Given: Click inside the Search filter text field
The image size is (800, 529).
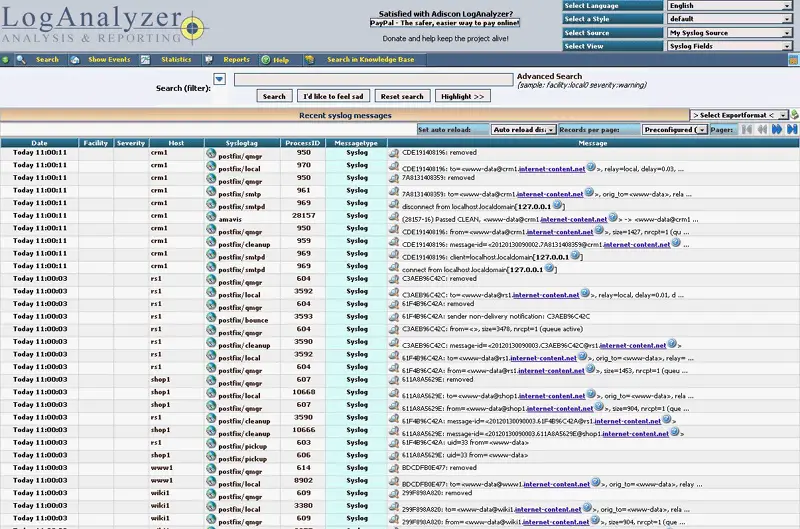Looking at the screenshot, I should pos(373,80).
